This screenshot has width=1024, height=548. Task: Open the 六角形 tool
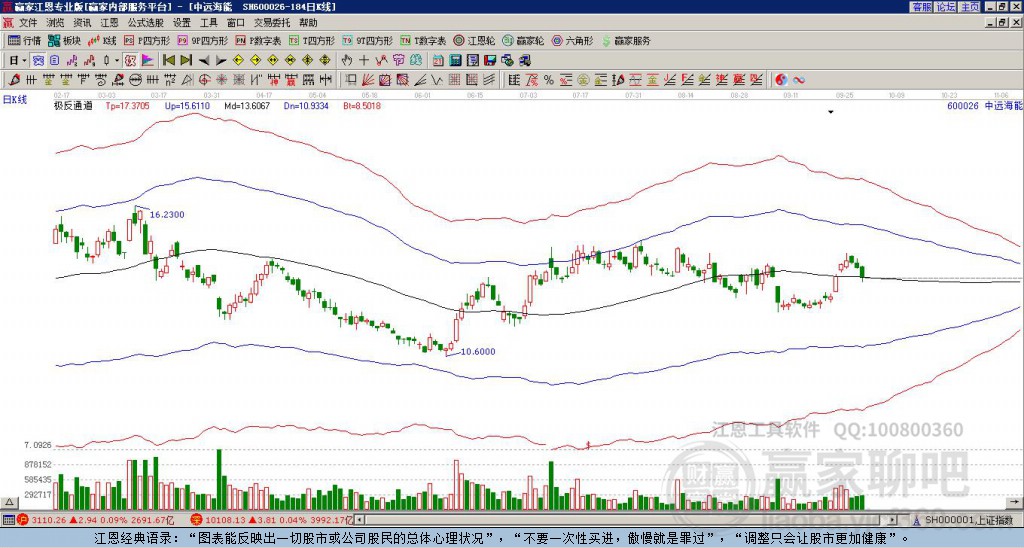(573, 40)
